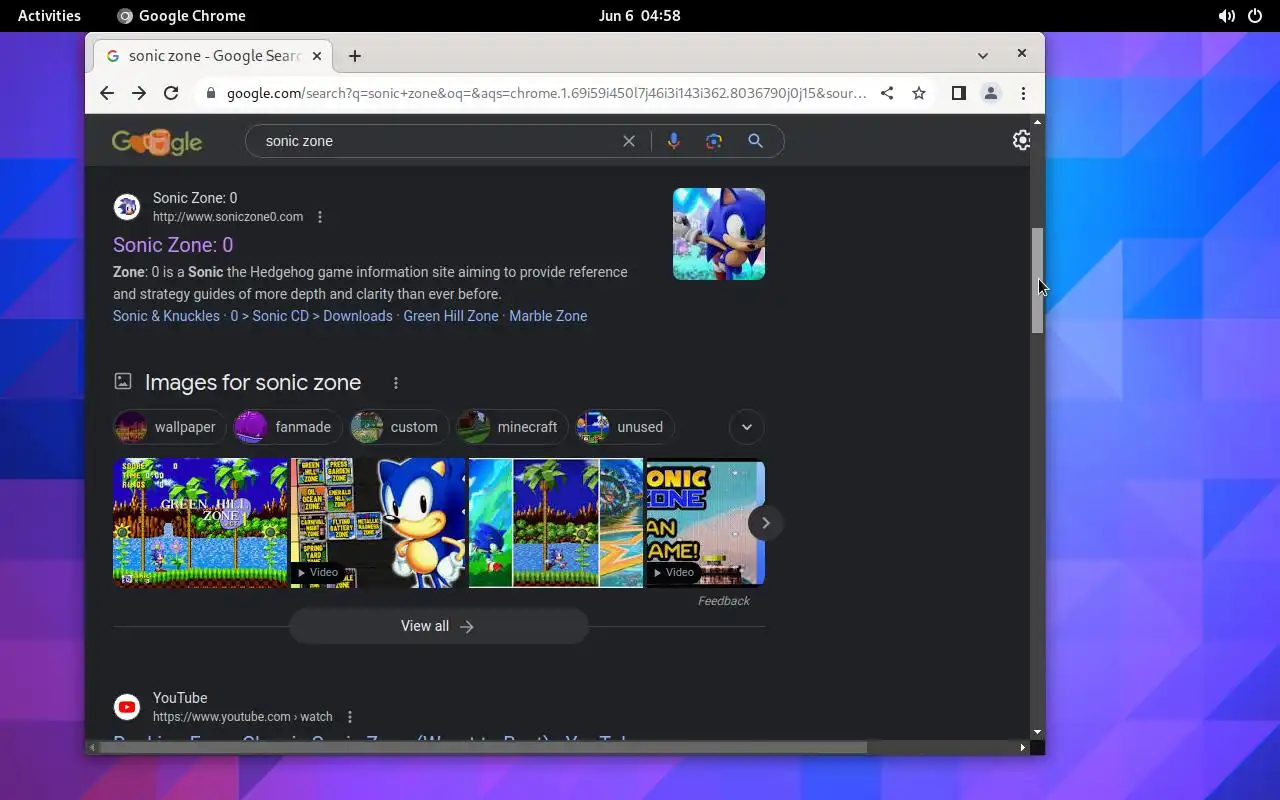Viewport: 1280px width, 800px height.
Task: Filter images by fanmade chip
Action: tap(288, 427)
